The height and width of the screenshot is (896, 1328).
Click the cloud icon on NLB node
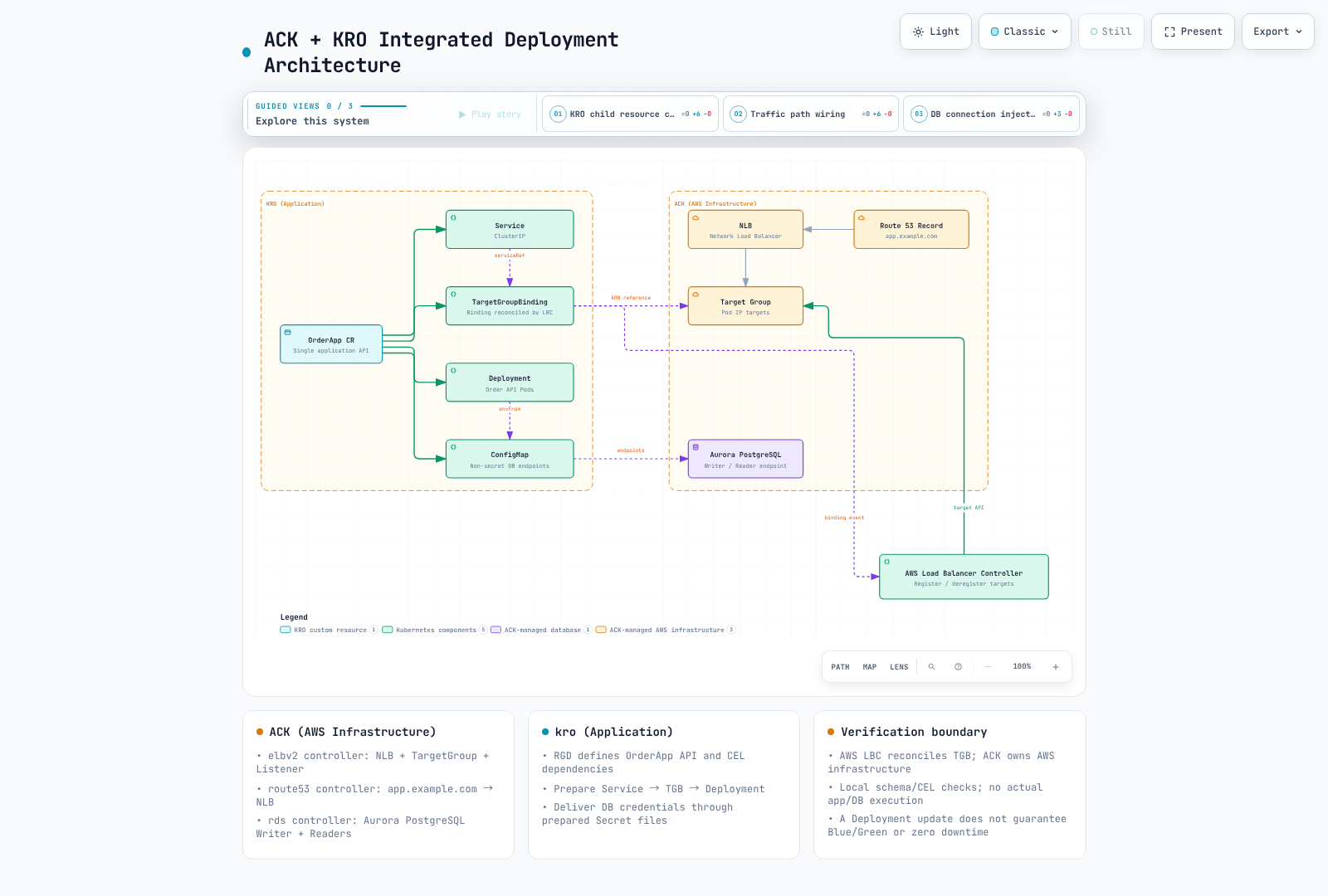coord(696,218)
